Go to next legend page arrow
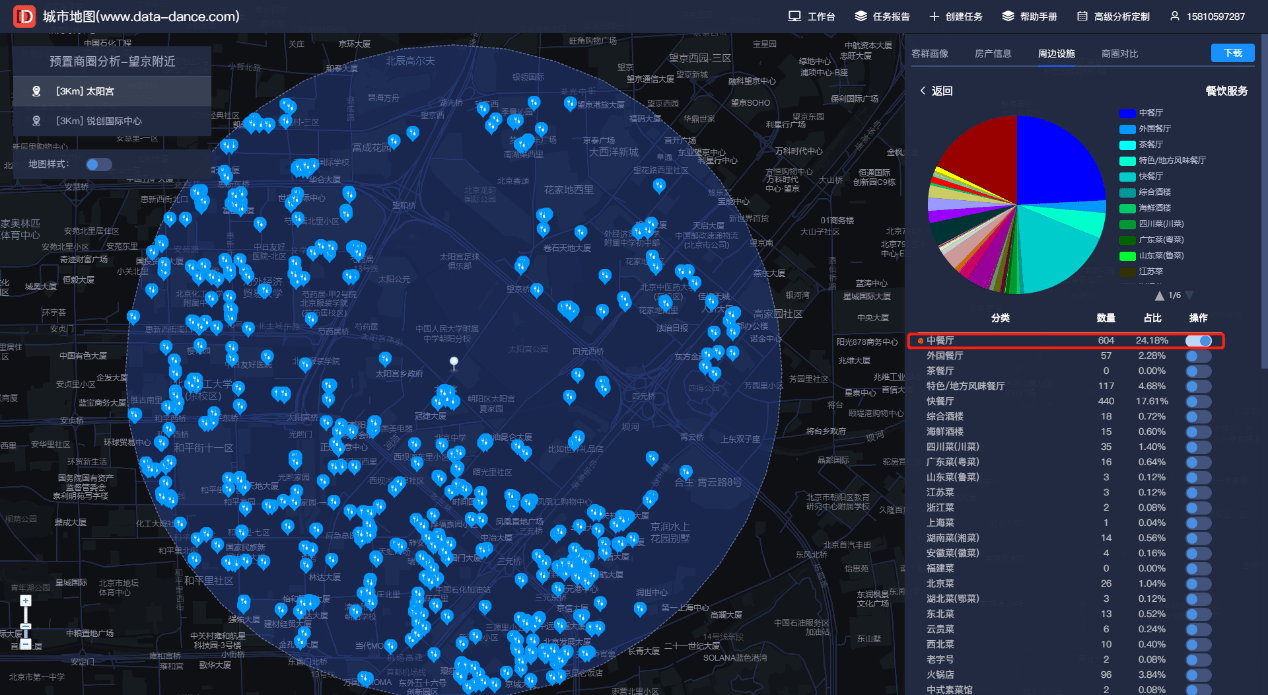The width and height of the screenshot is (1268, 695). point(1189,295)
